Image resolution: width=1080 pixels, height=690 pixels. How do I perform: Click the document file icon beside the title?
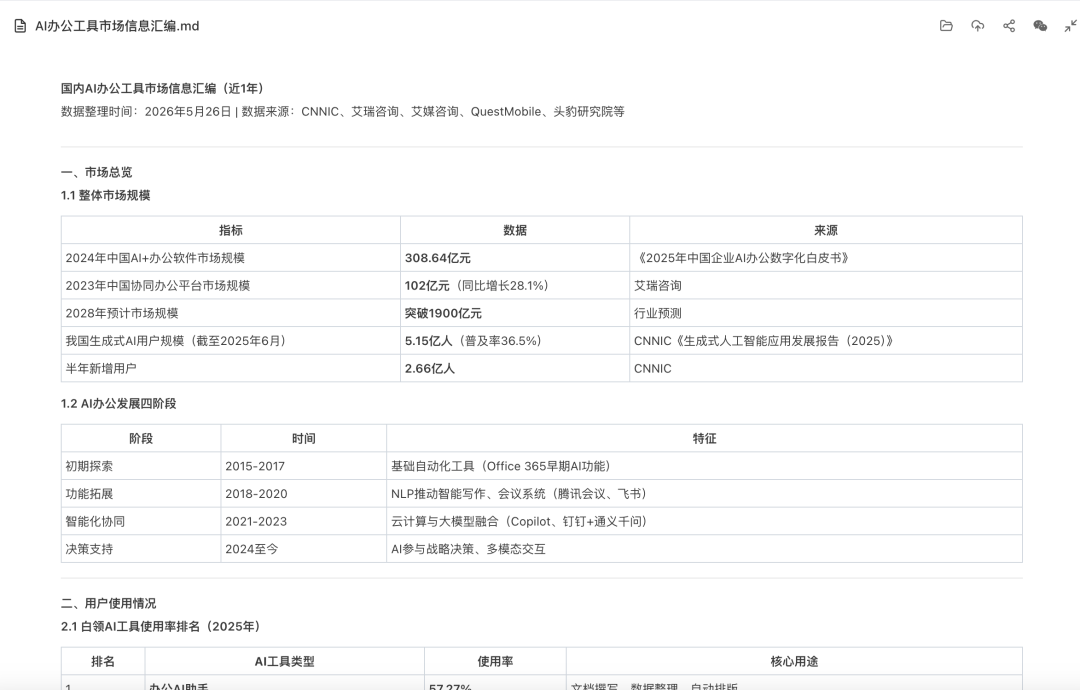tap(21, 26)
